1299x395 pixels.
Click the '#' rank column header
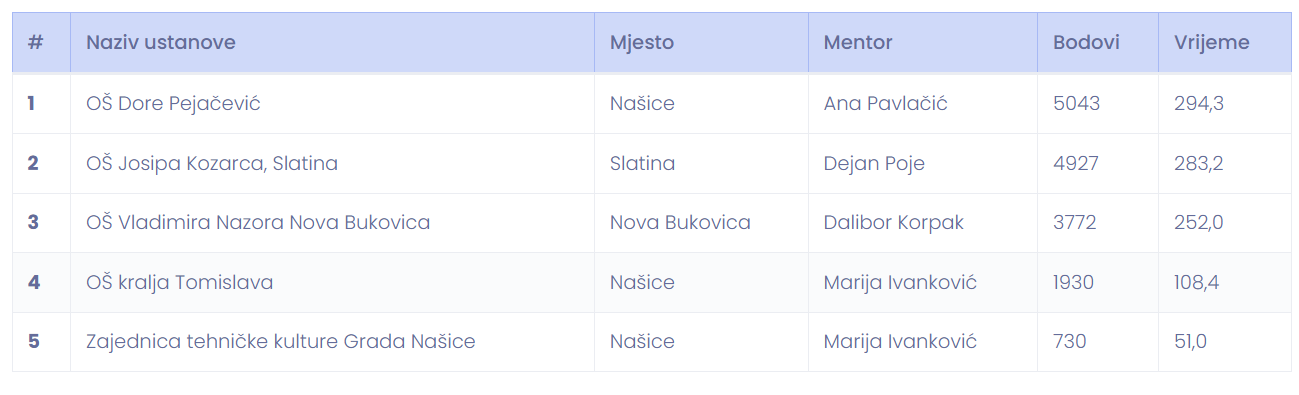coord(35,43)
